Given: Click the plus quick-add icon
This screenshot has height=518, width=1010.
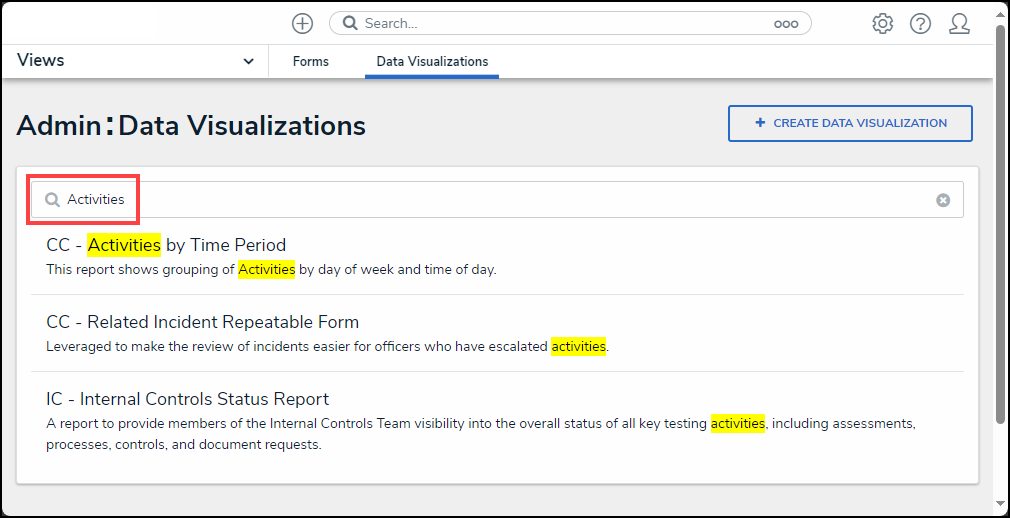Looking at the screenshot, I should click(x=302, y=23).
